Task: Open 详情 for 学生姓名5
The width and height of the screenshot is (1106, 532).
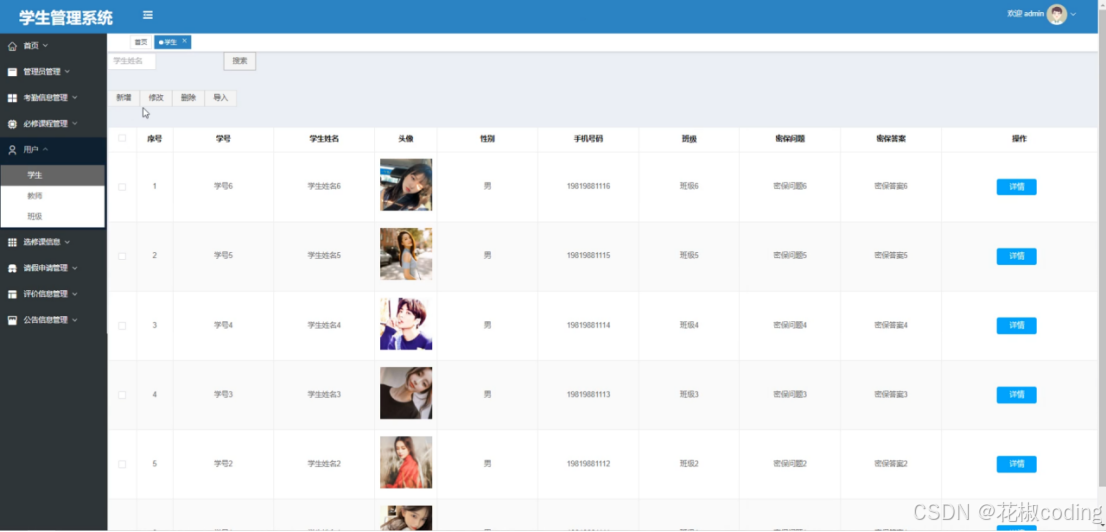Action: [x=1016, y=256]
